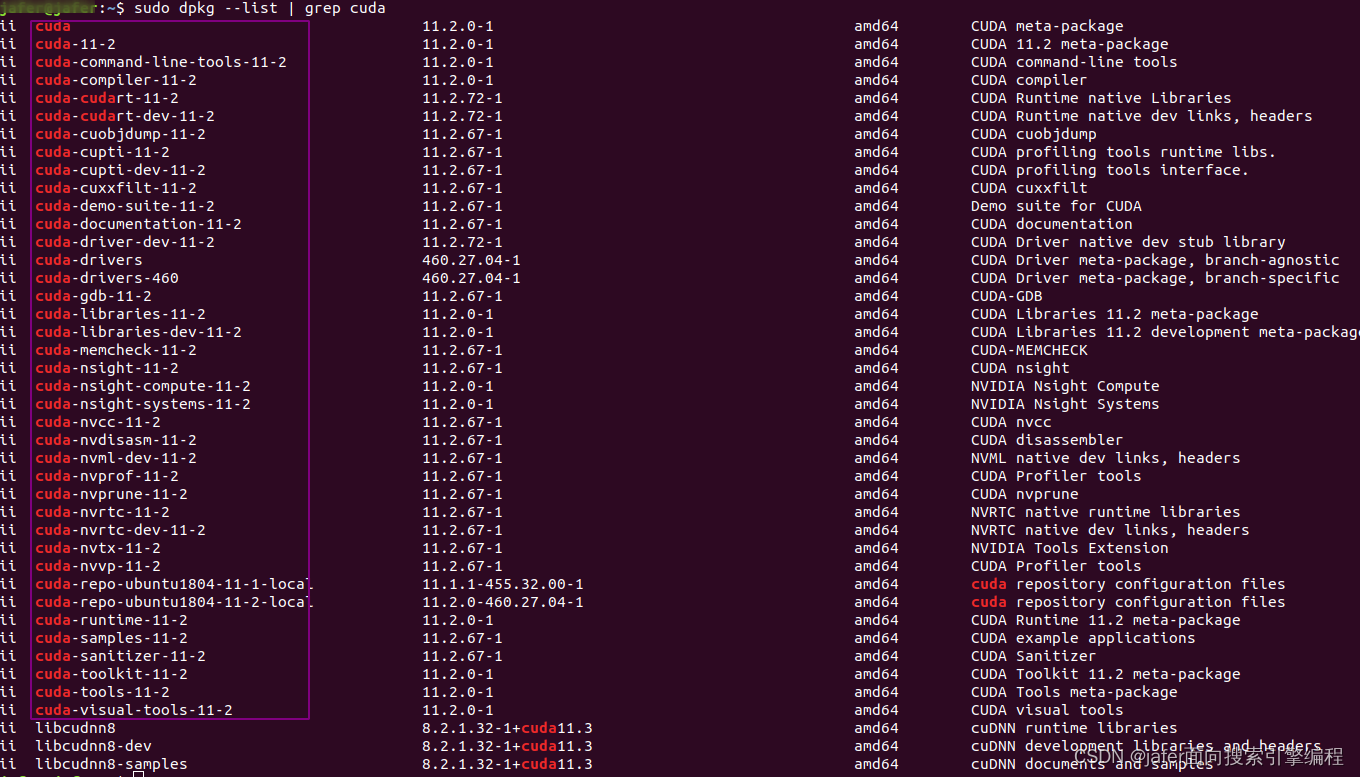The height and width of the screenshot is (777, 1360).
Task: Click package 'cuda-gdb-11-2'
Action: pyautogui.click(x=93, y=296)
